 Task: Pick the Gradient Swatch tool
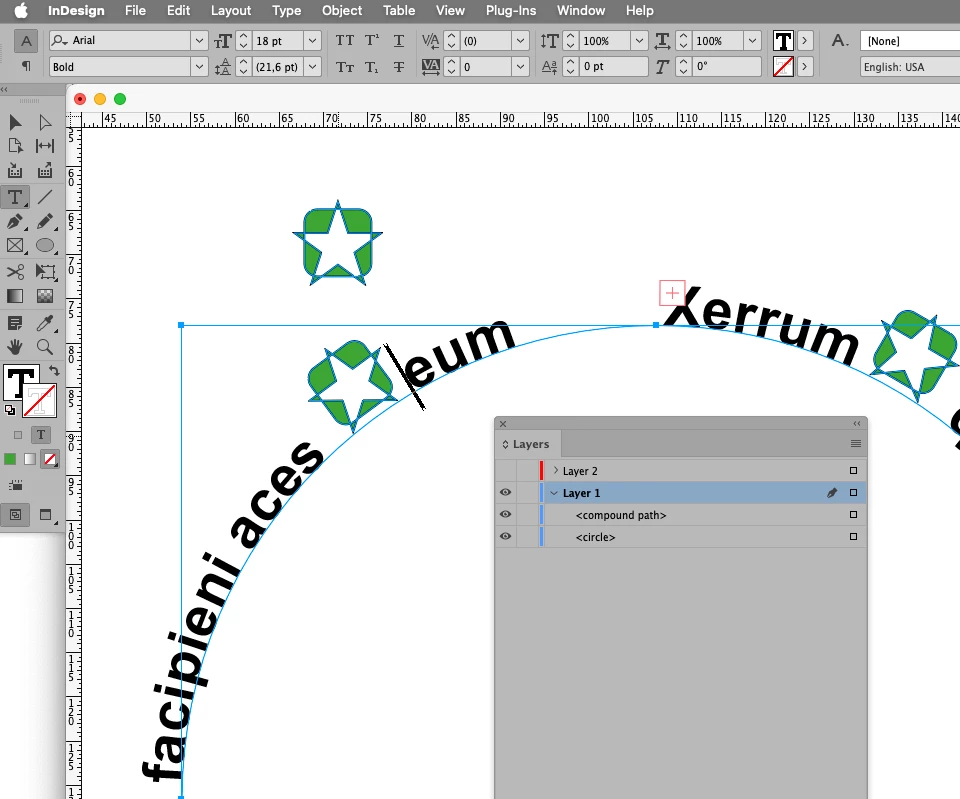point(15,296)
